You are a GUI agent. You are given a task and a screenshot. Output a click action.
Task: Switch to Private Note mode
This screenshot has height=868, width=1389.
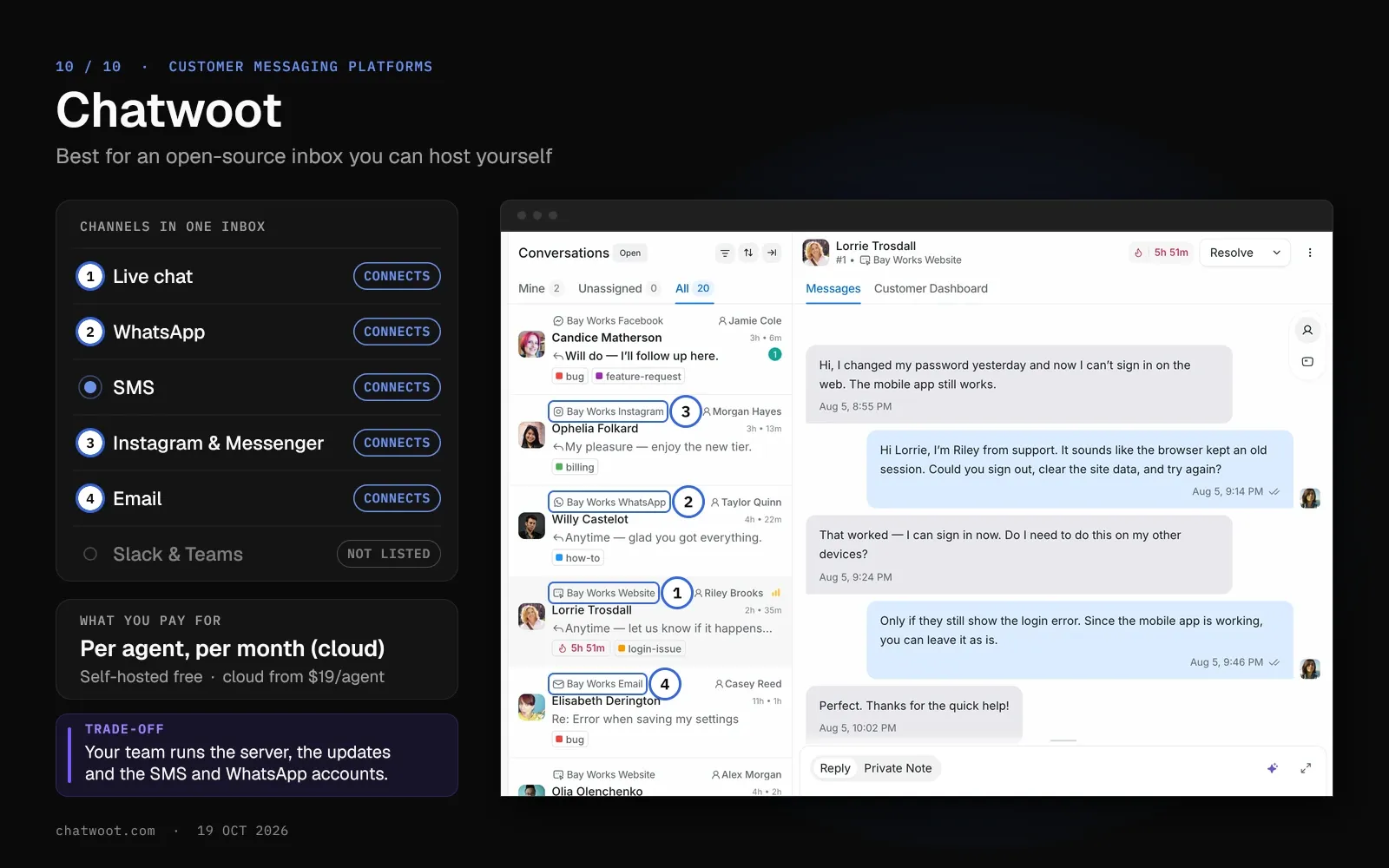tap(898, 768)
